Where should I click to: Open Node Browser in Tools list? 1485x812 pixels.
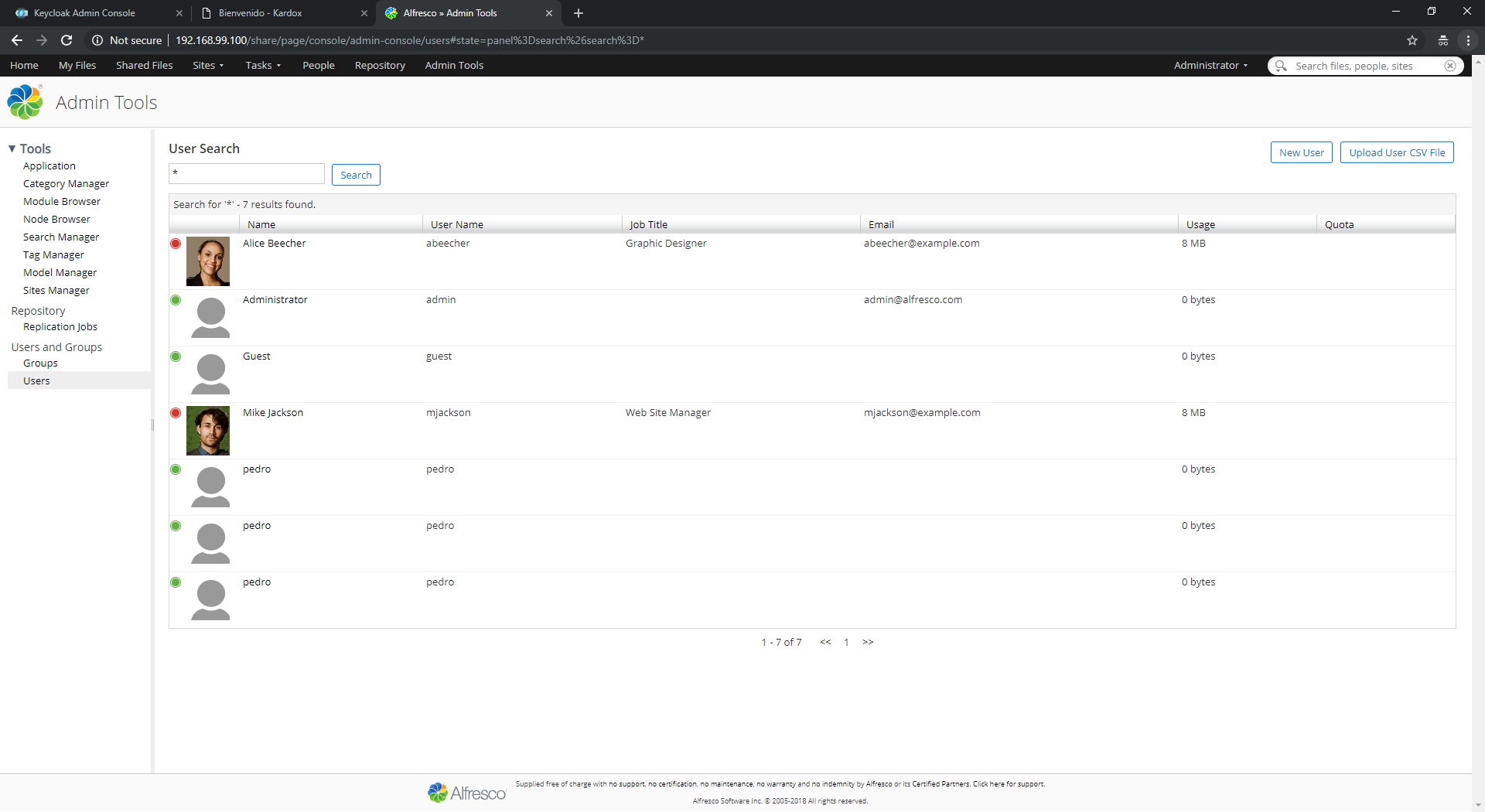56,220
